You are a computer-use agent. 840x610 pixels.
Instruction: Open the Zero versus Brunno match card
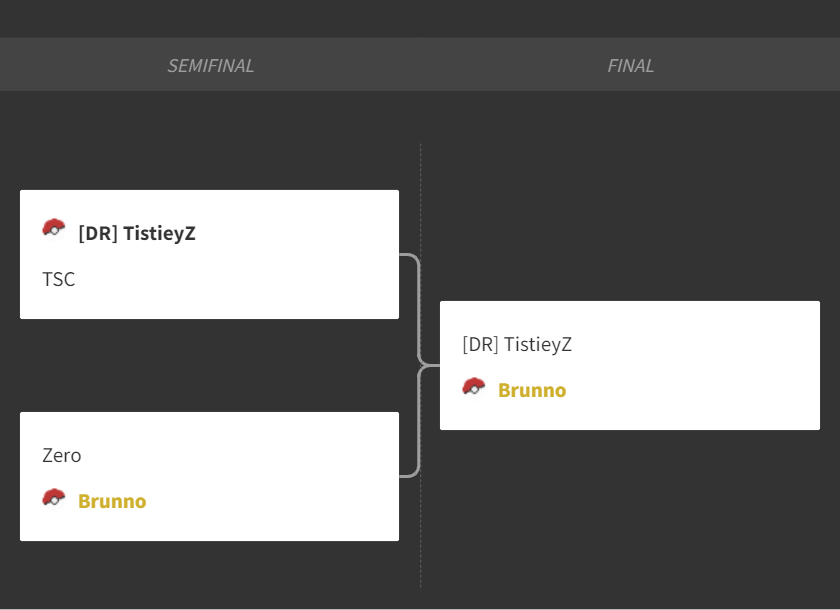click(209, 476)
